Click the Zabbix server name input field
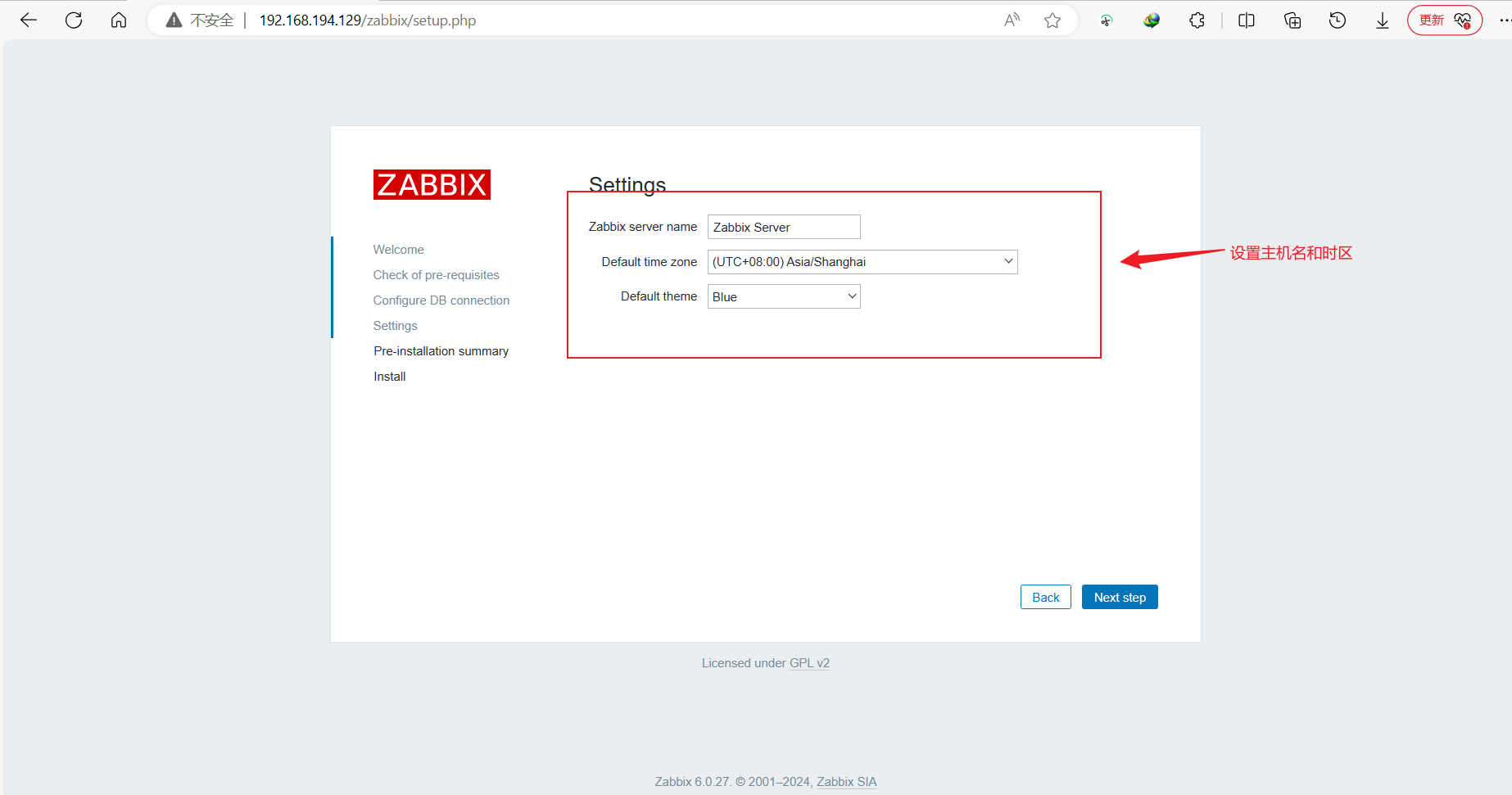 (x=784, y=227)
